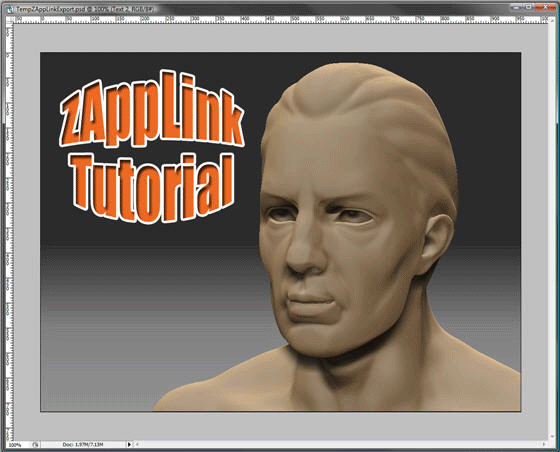Minimize the document window
560x452 pixels.
(x=516, y=7)
